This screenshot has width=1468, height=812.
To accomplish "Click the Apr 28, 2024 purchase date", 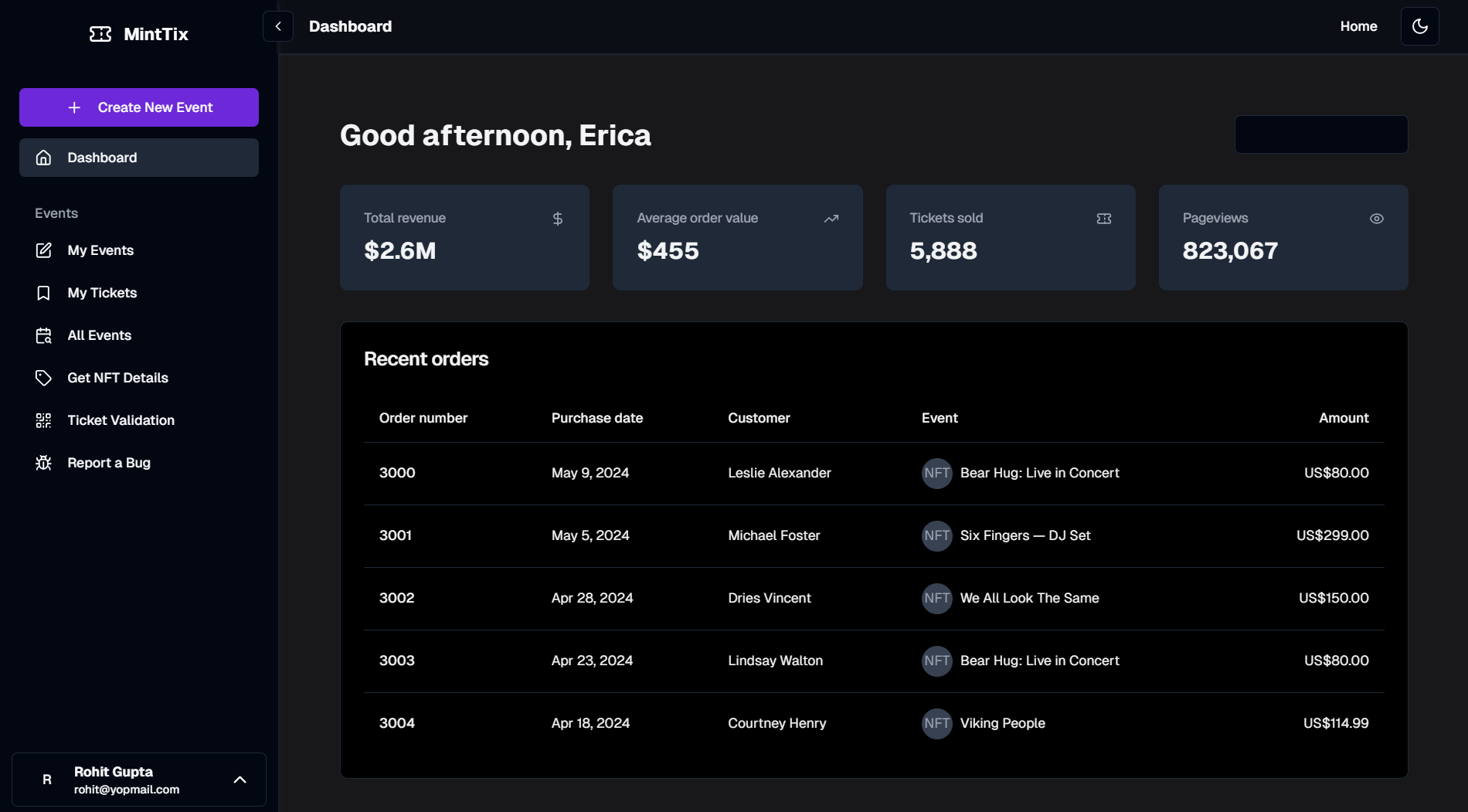I will point(593,598).
